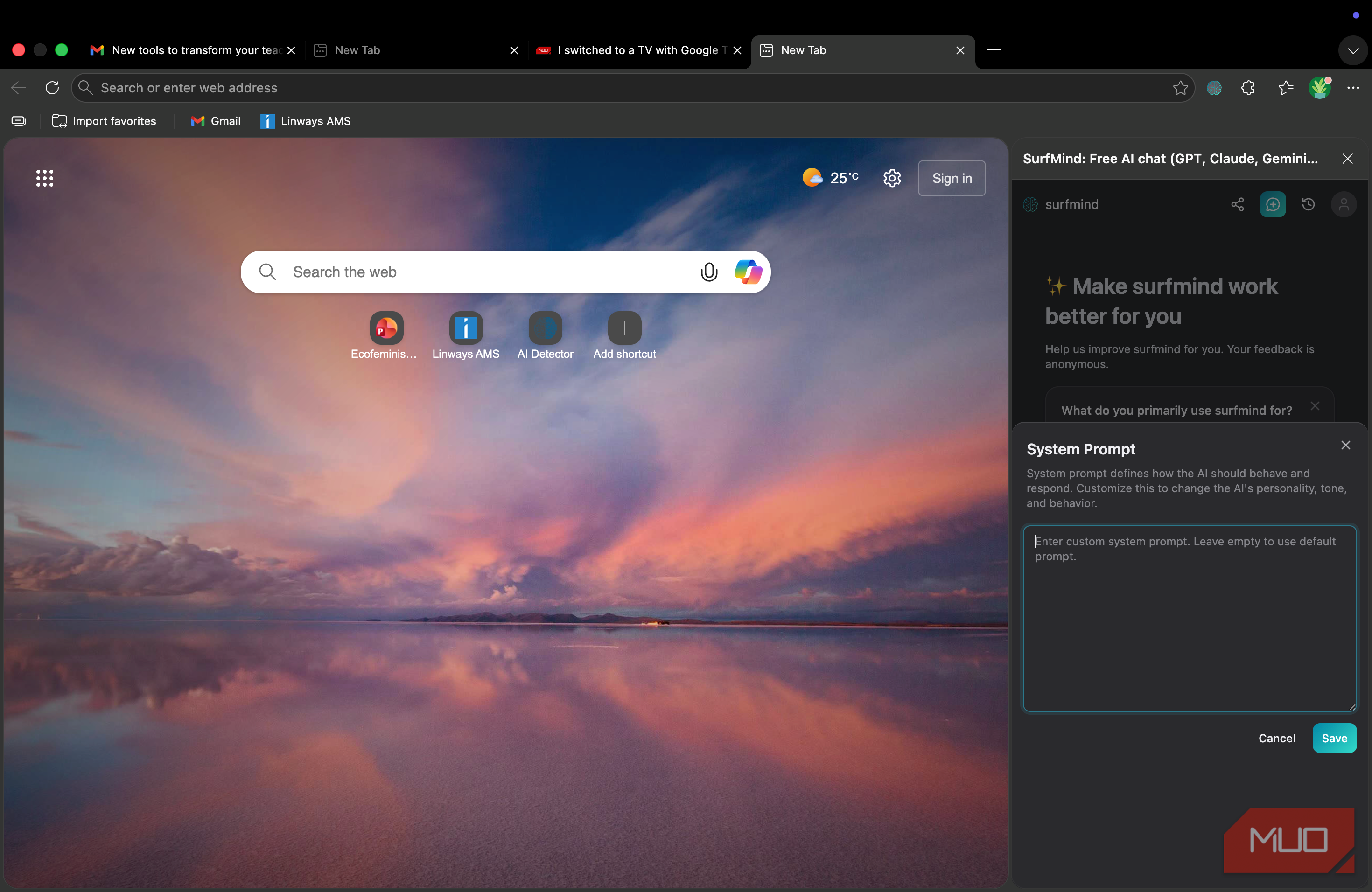Switch to the first New Tab tab
This screenshot has height=892, width=1372.
(x=416, y=50)
